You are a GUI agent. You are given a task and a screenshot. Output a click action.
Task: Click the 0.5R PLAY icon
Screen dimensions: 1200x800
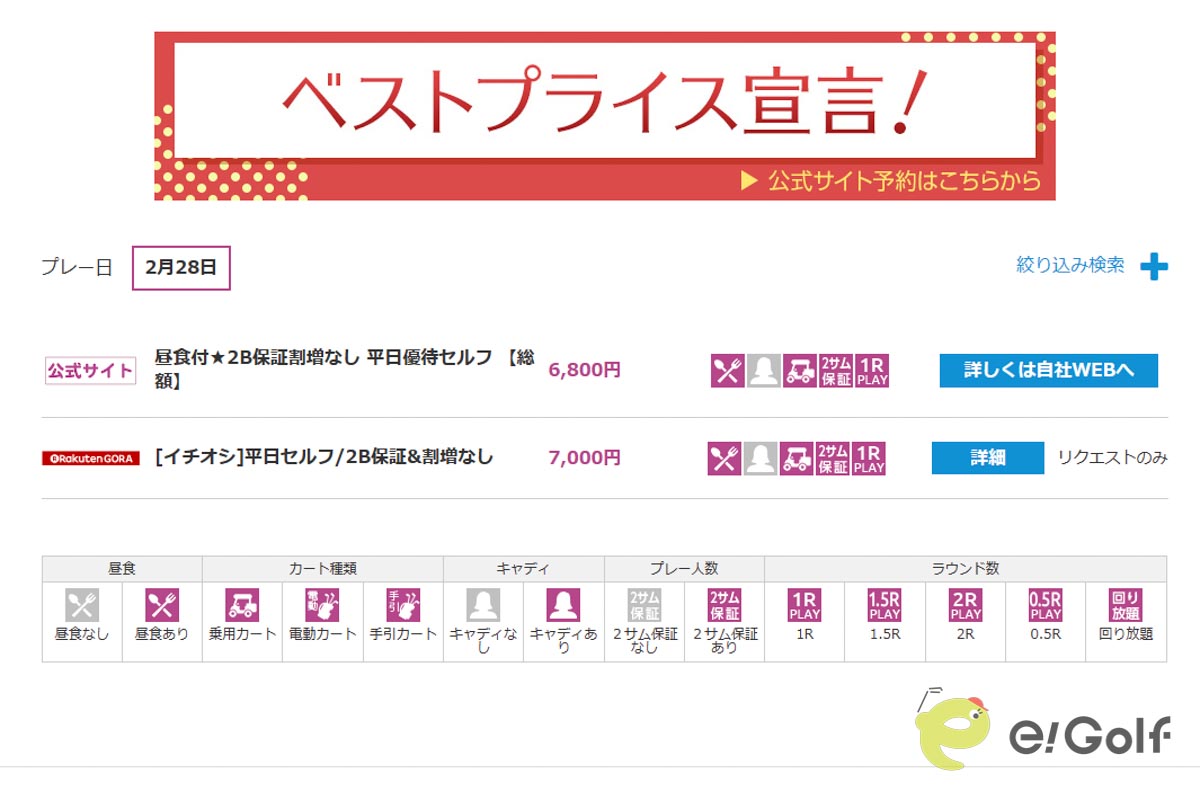coord(1044,607)
